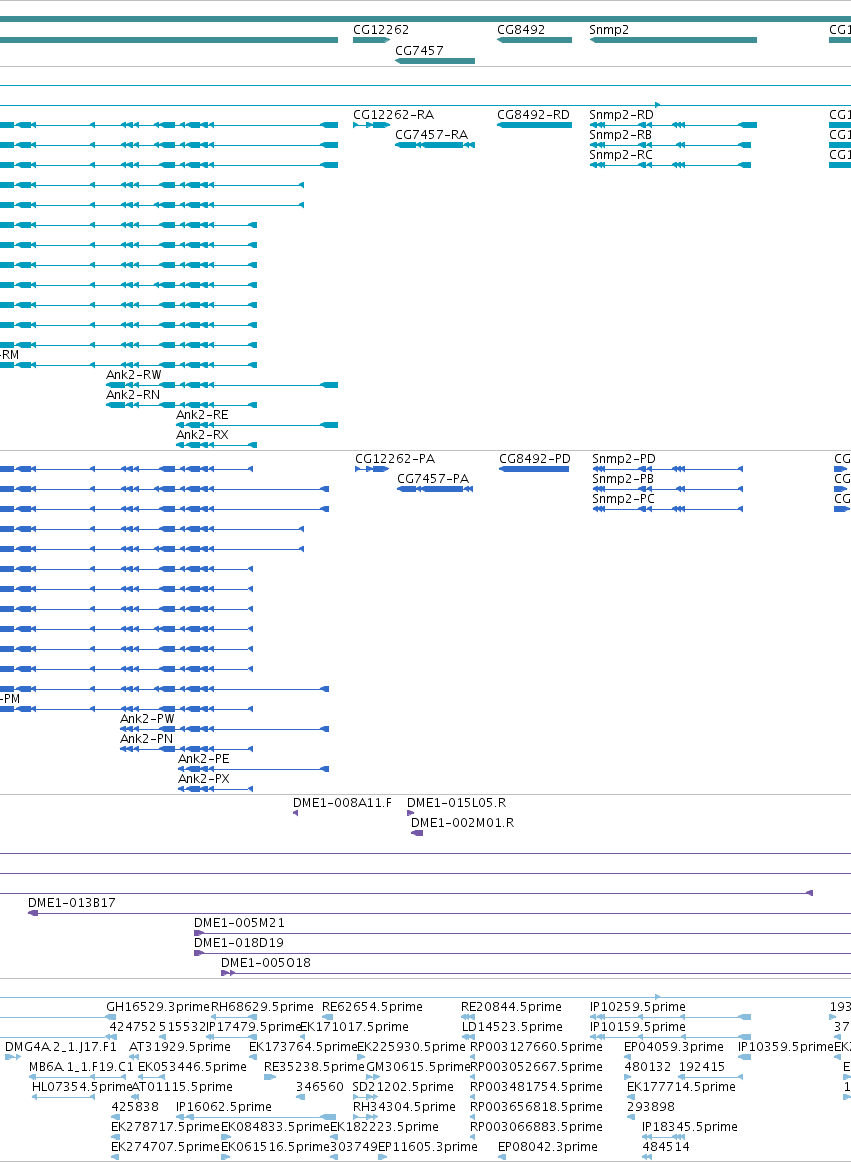Click BAC clone DME1-013B17
The height and width of the screenshot is (1162, 851).
point(72,903)
